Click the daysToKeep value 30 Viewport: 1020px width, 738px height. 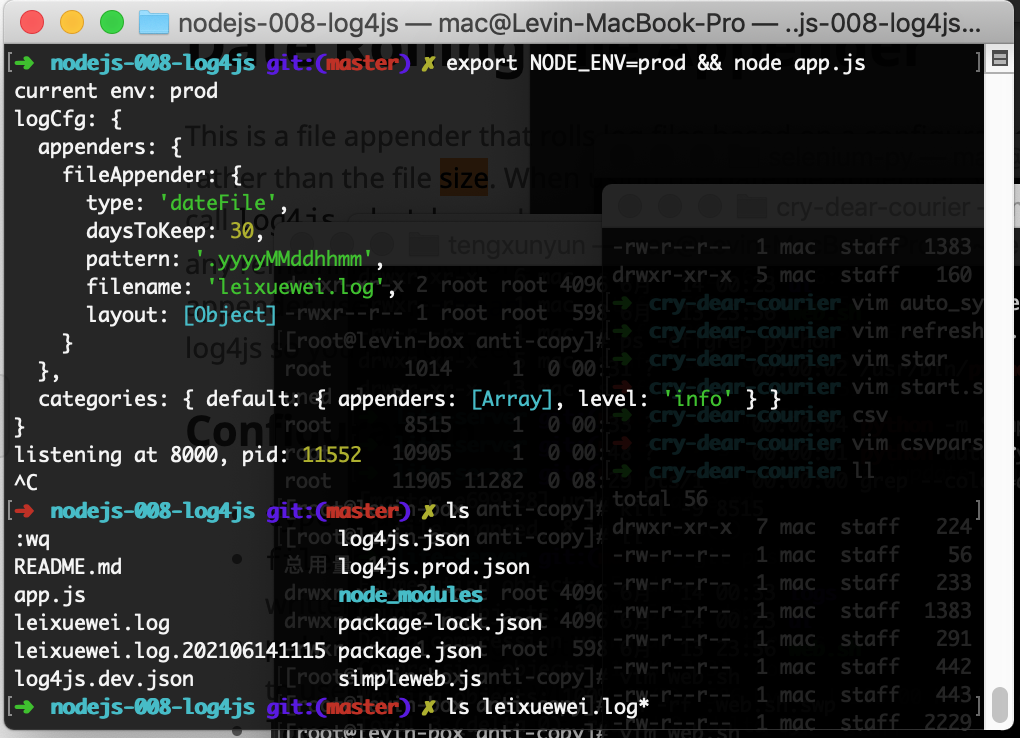pyautogui.click(x=242, y=231)
